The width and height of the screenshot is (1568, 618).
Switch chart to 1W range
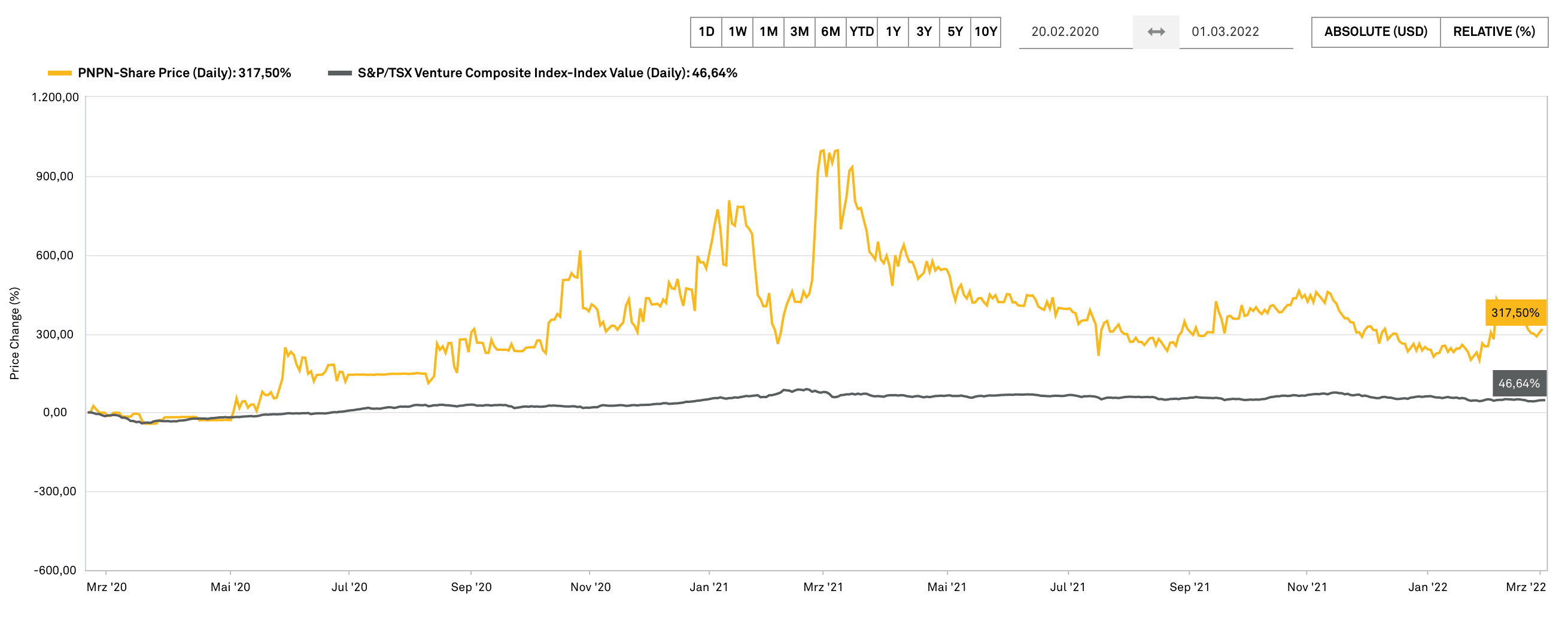tap(737, 32)
